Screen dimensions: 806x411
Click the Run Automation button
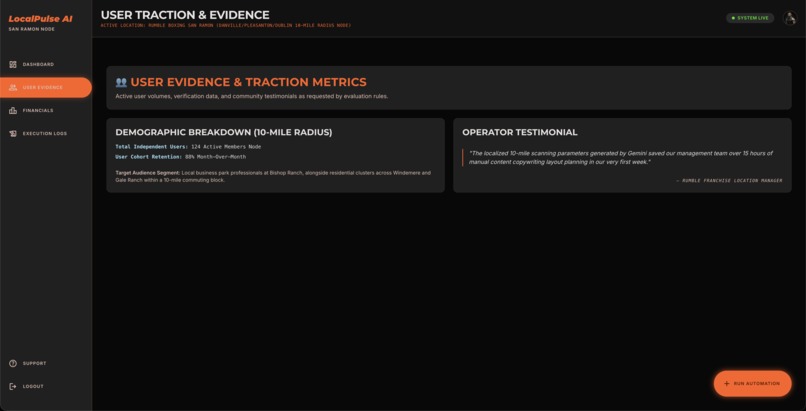(x=753, y=384)
